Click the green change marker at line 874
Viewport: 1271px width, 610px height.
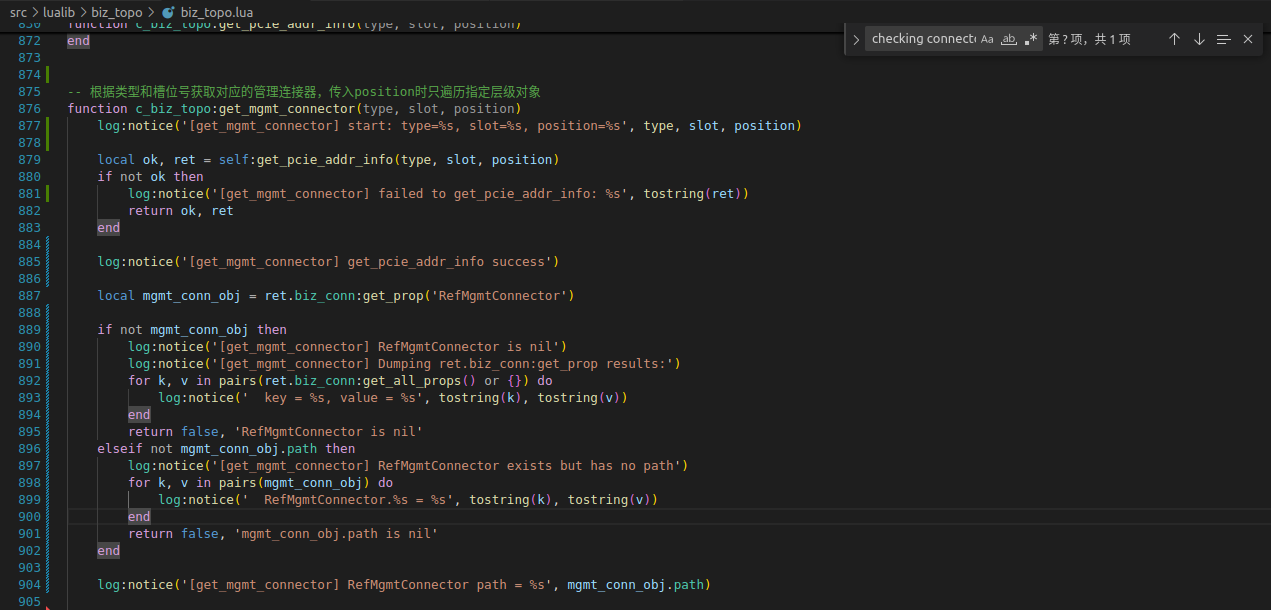[48, 75]
